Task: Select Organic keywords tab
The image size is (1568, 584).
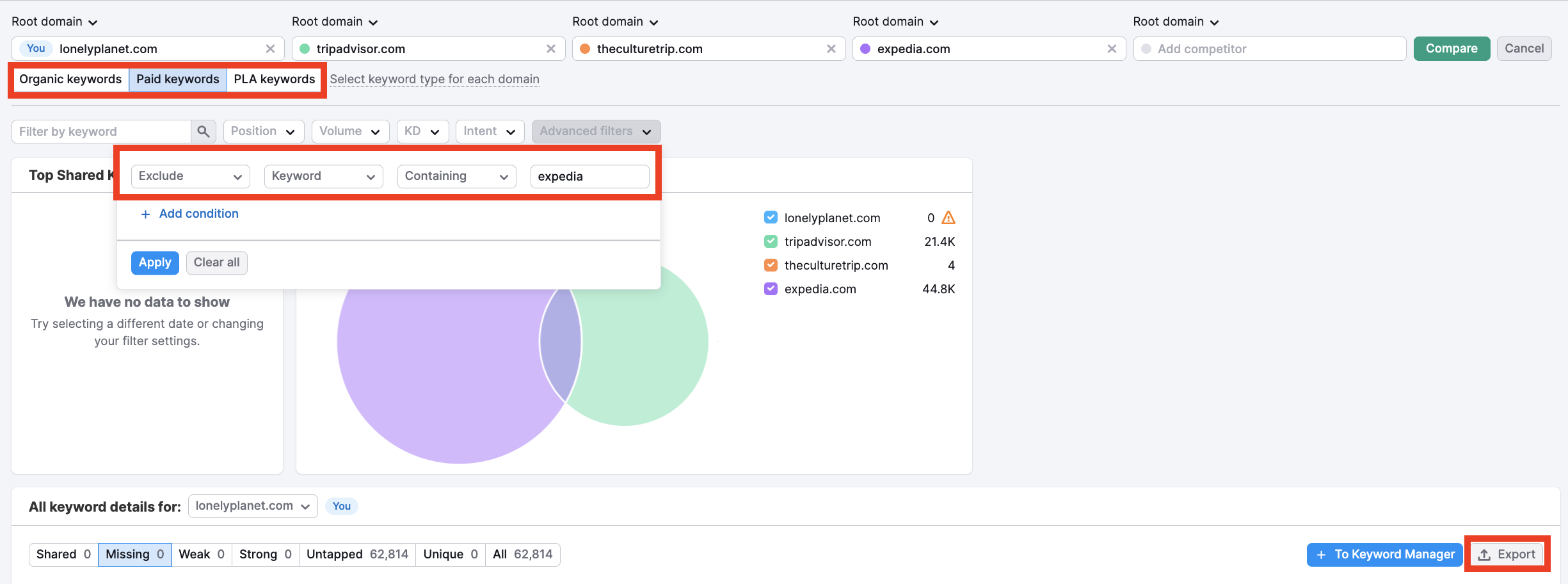Action: (70, 79)
